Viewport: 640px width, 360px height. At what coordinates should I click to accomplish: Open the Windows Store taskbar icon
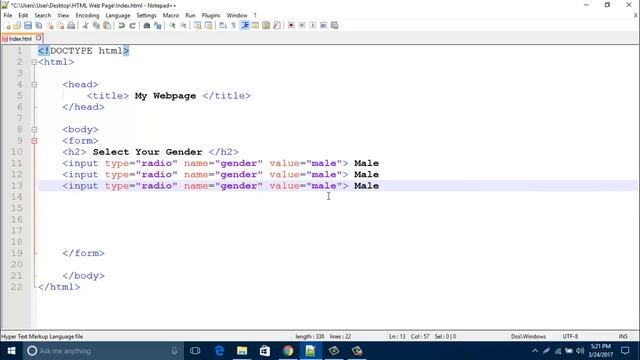tap(265, 351)
